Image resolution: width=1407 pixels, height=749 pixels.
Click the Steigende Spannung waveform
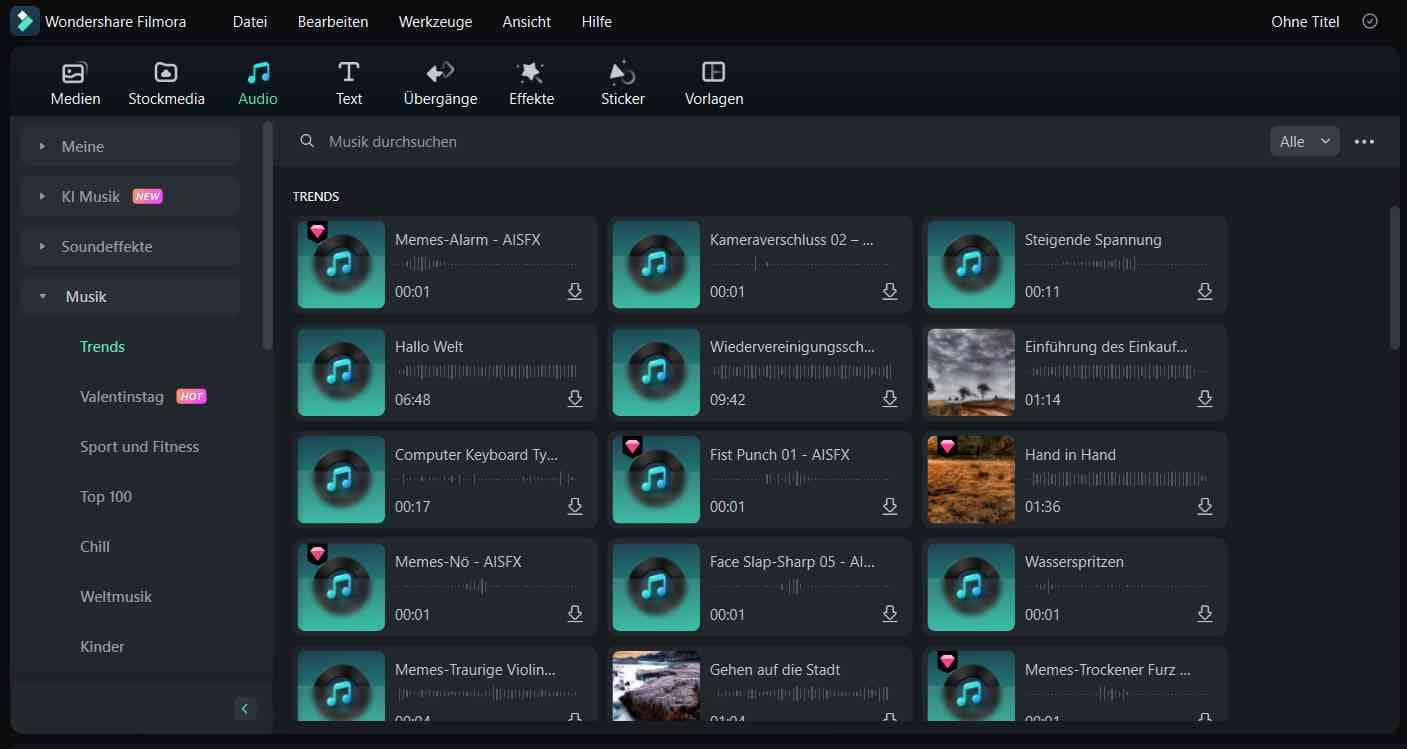click(1117, 265)
